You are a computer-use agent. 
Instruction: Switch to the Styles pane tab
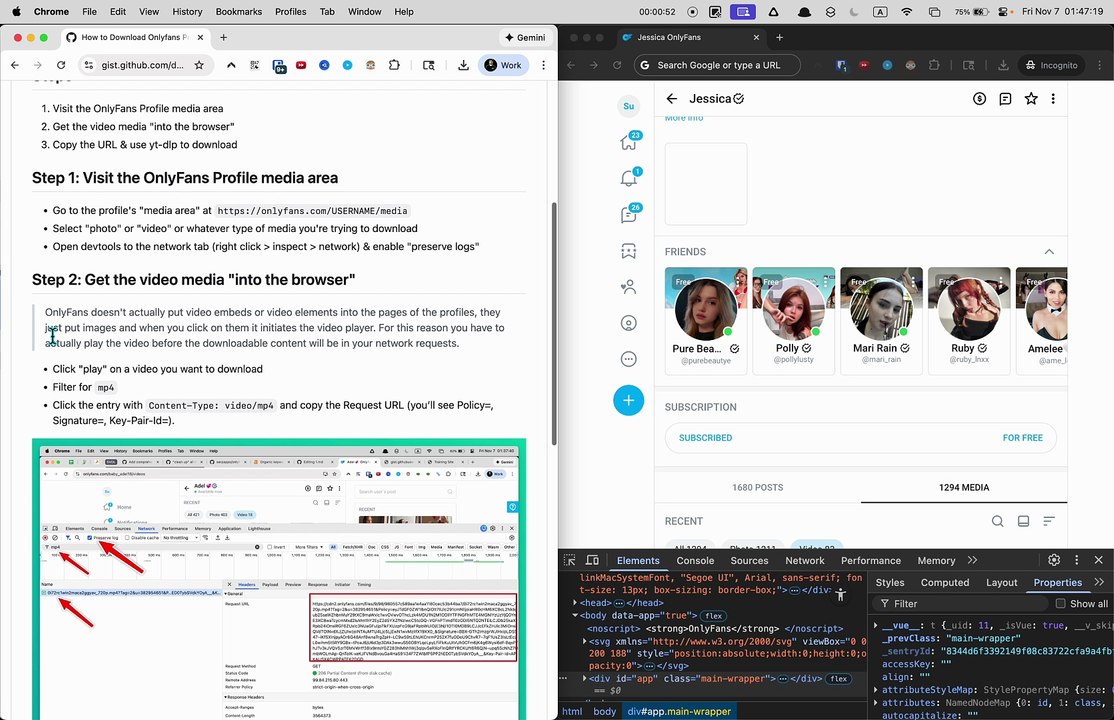click(x=889, y=582)
